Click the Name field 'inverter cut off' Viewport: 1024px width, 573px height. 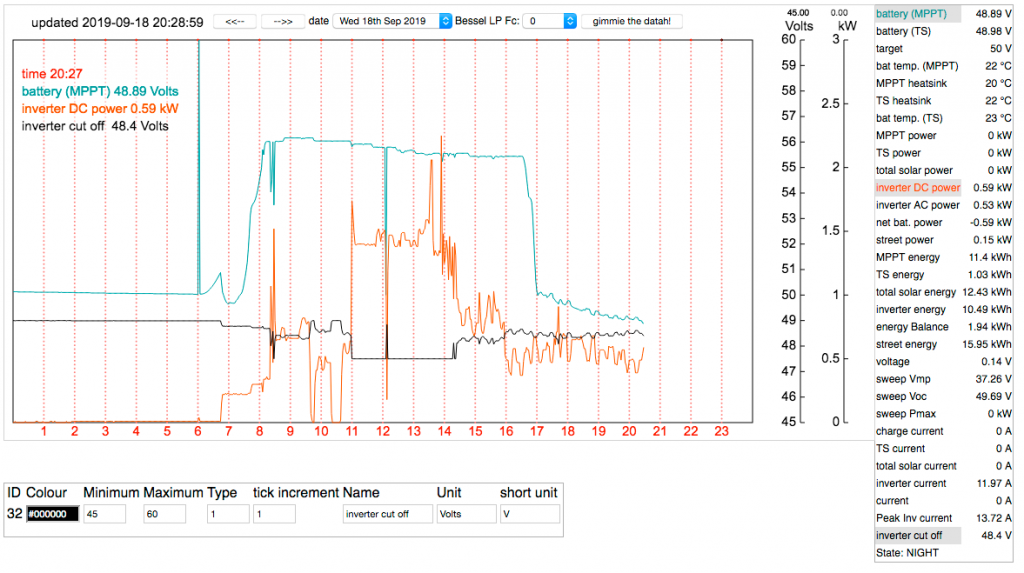coord(387,514)
